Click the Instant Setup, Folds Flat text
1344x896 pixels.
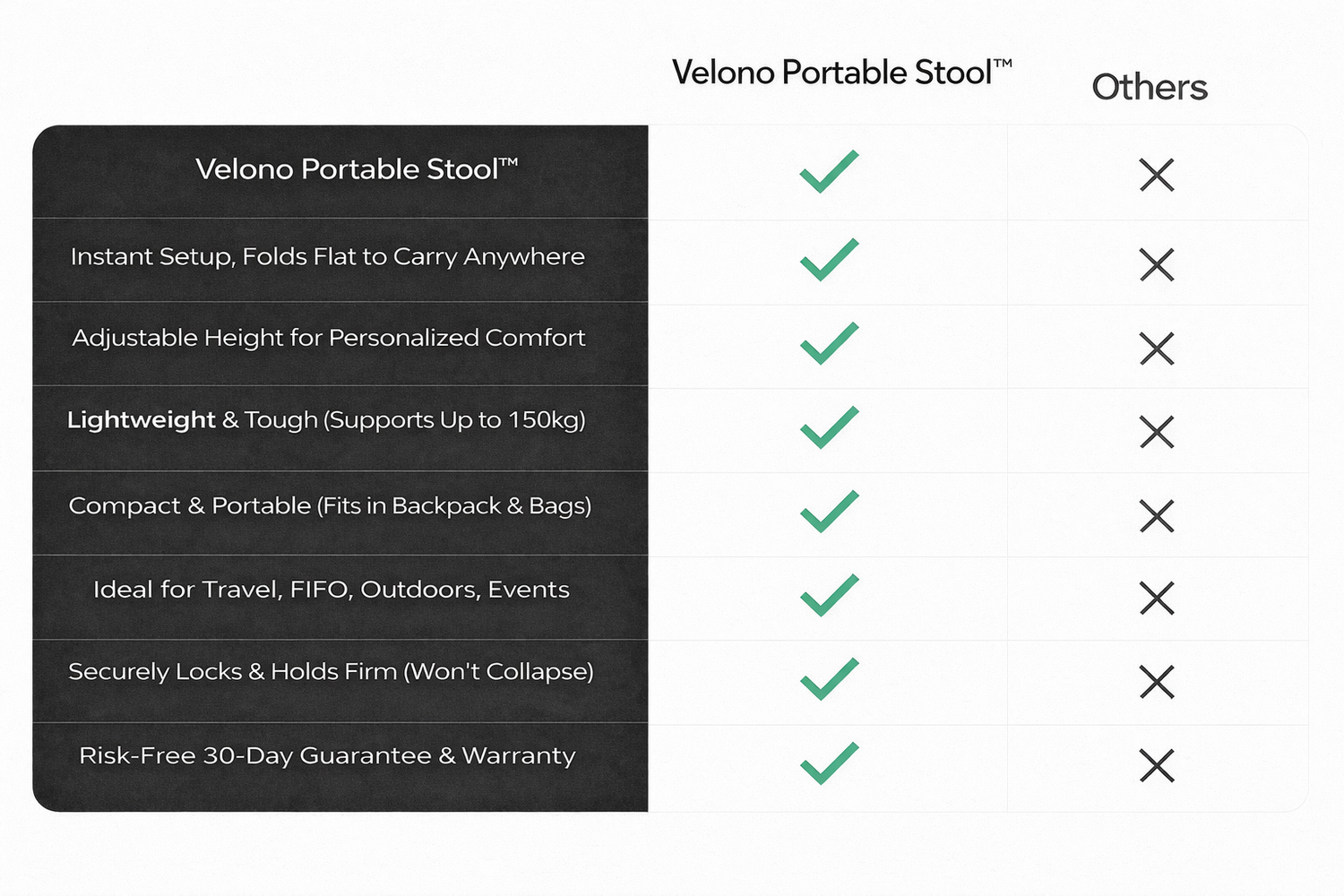pos(328,257)
